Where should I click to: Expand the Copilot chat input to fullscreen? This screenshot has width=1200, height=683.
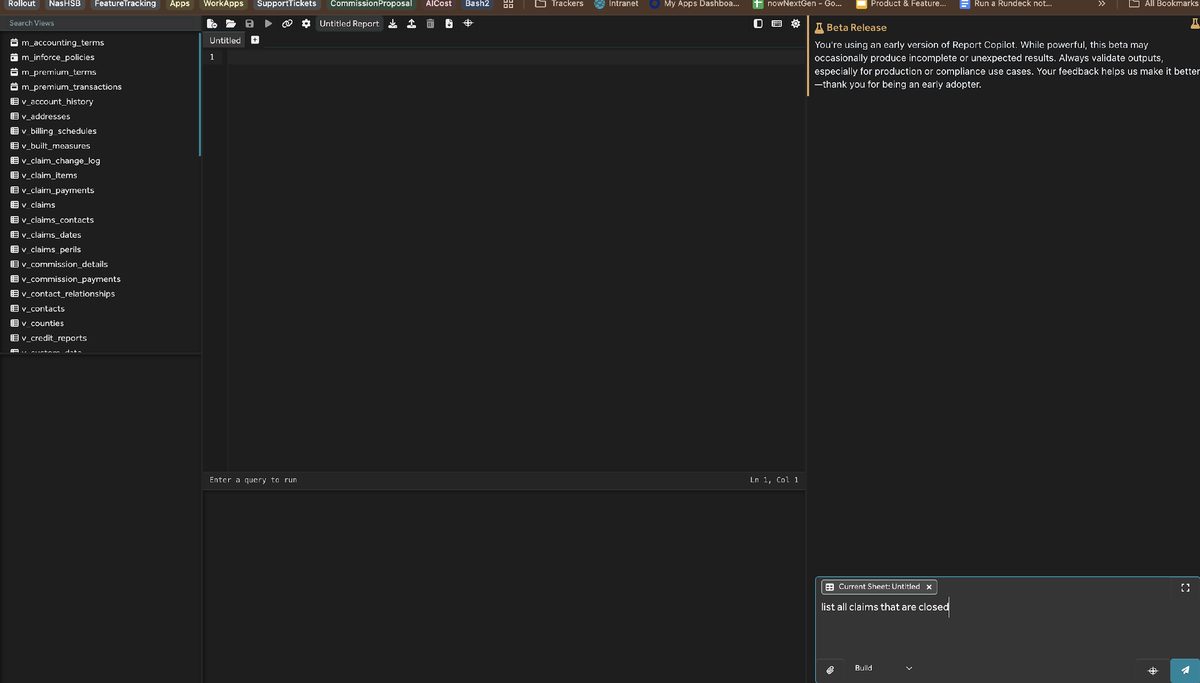(x=1186, y=588)
